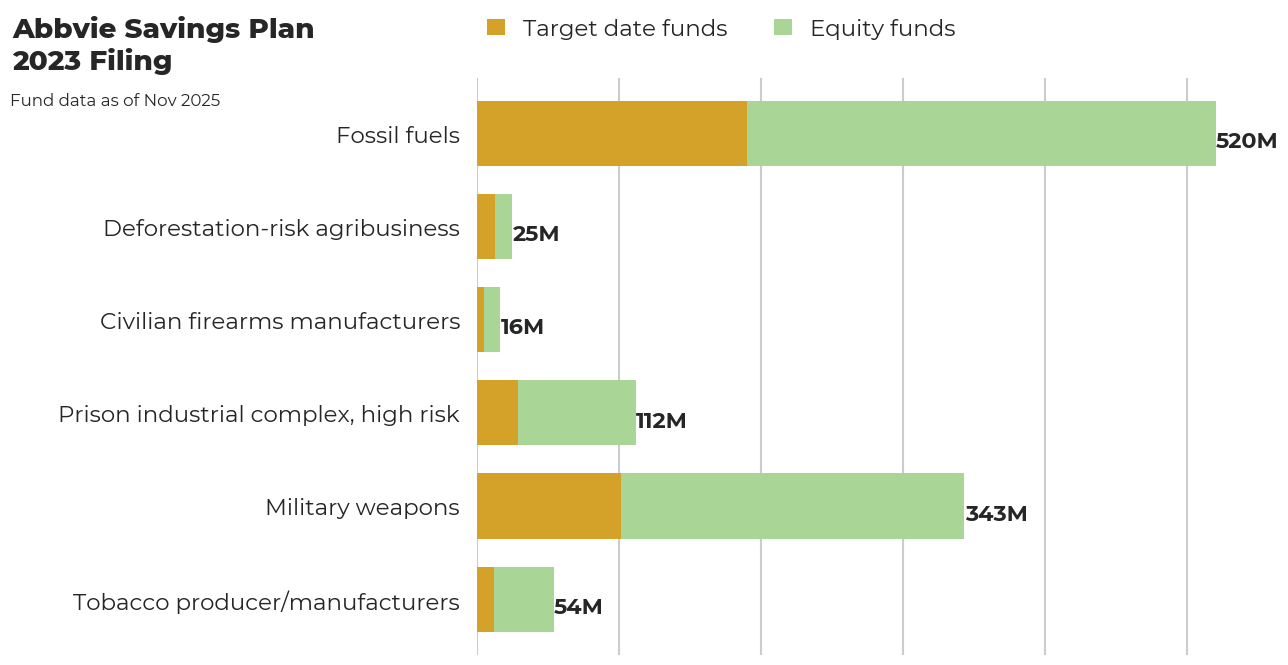Click the 54M value label
This screenshot has width=1288, height=665.
click(x=578, y=607)
